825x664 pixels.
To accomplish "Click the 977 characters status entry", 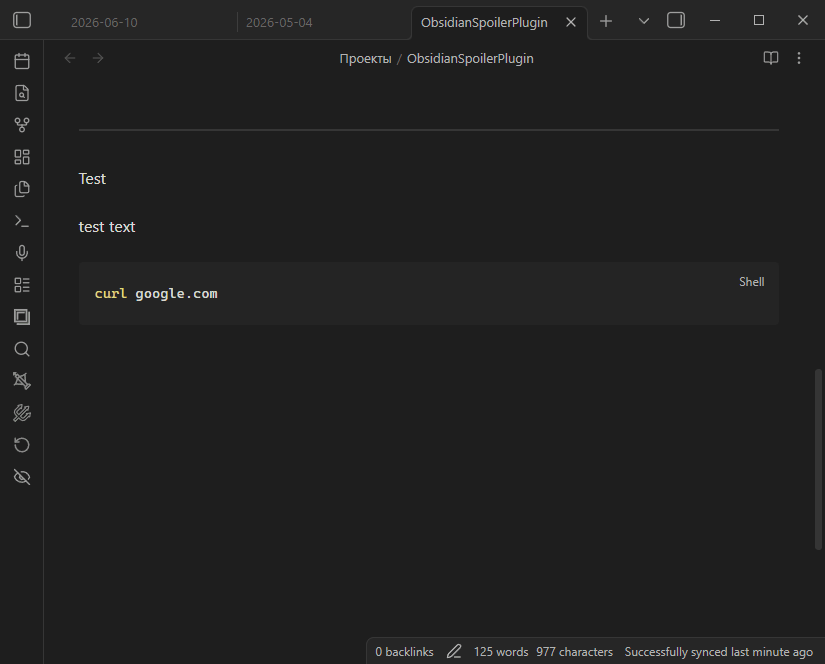I will click(575, 652).
